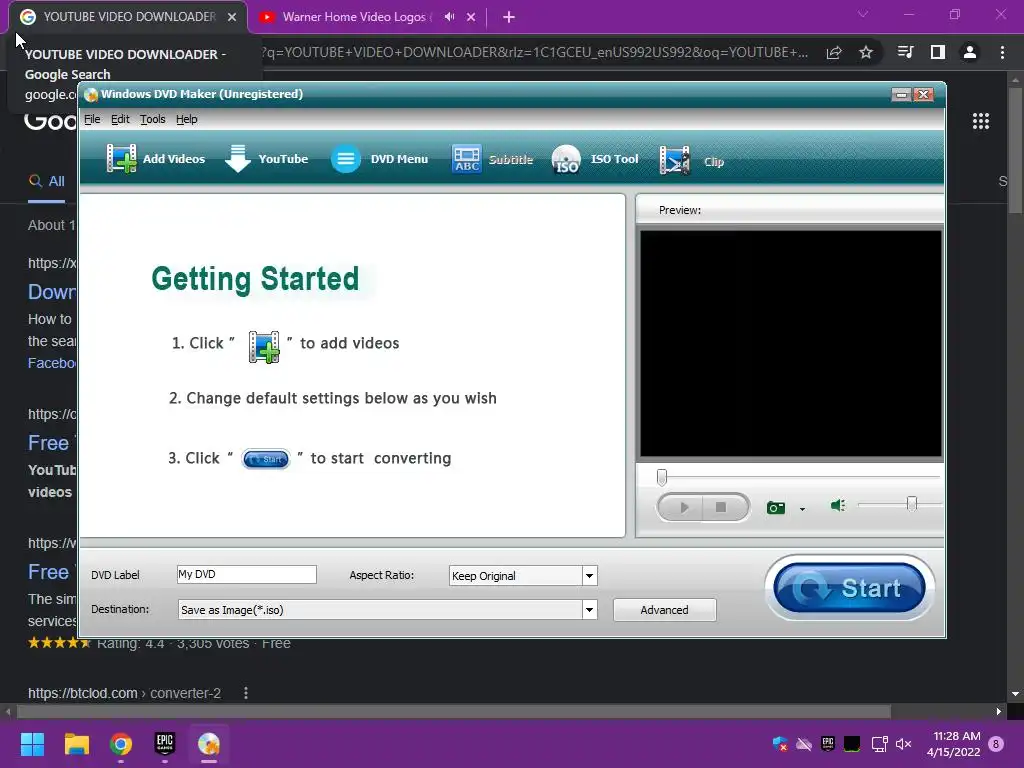Toggle the Chrome side panel icon
The width and height of the screenshot is (1024, 768).
point(938,52)
